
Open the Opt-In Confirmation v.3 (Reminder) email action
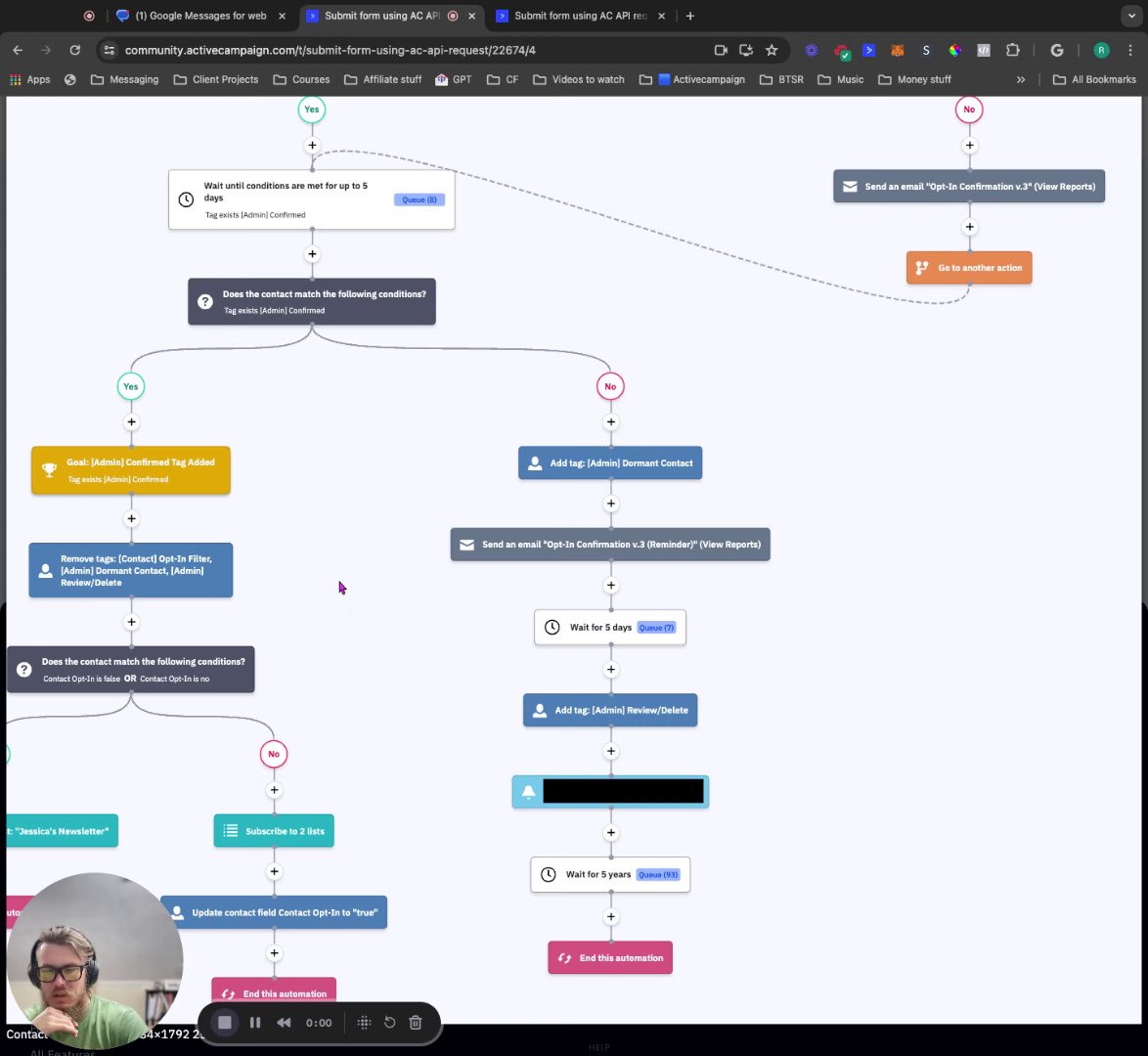[610, 544]
